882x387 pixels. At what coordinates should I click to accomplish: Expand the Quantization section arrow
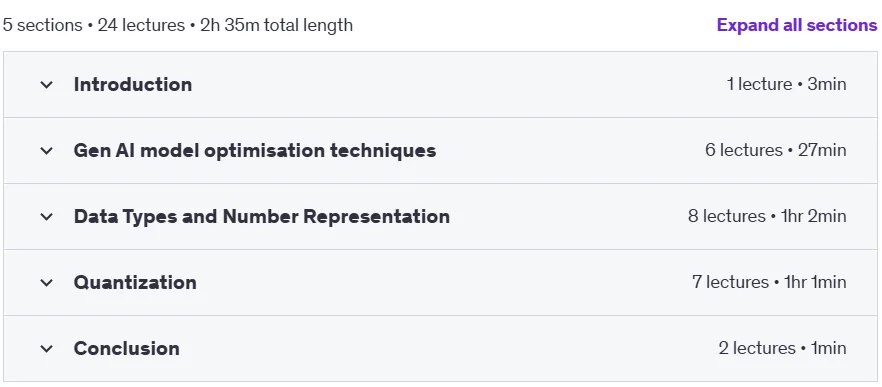[x=47, y=282]
